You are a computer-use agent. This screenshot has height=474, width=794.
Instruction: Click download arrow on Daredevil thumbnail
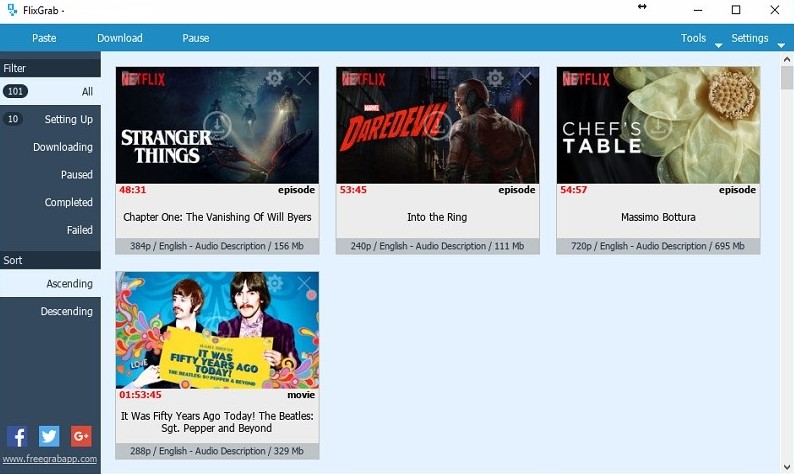point(438,125)
